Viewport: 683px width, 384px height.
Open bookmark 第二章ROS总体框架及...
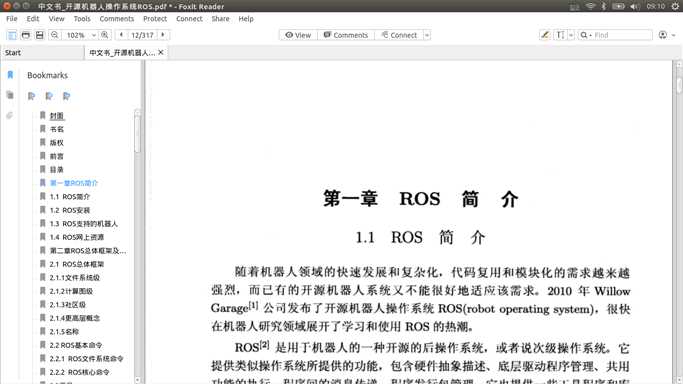pos(88,251)
